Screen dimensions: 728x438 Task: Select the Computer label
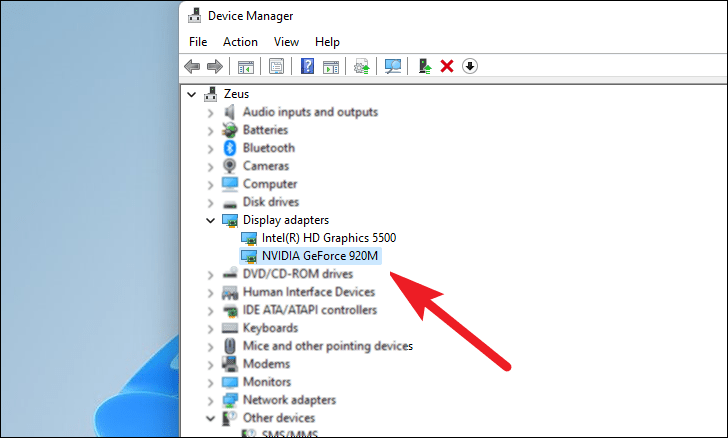[270, 184]
